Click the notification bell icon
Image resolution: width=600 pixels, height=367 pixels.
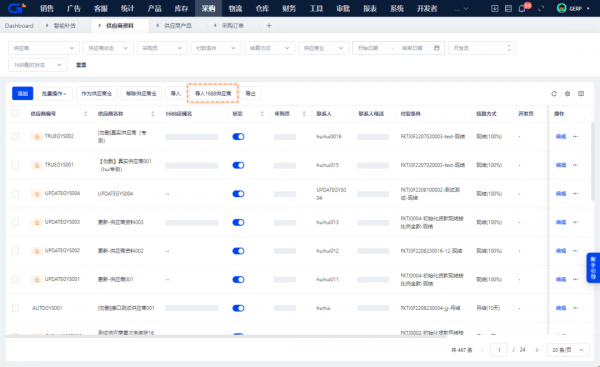pyautogui.click(x=522, y=8)
